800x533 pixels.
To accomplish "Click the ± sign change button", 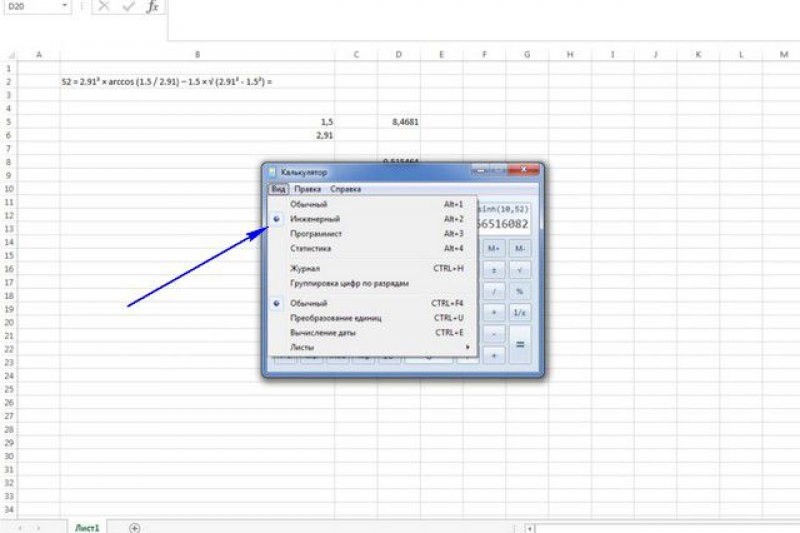I will (x=493, y=270).
